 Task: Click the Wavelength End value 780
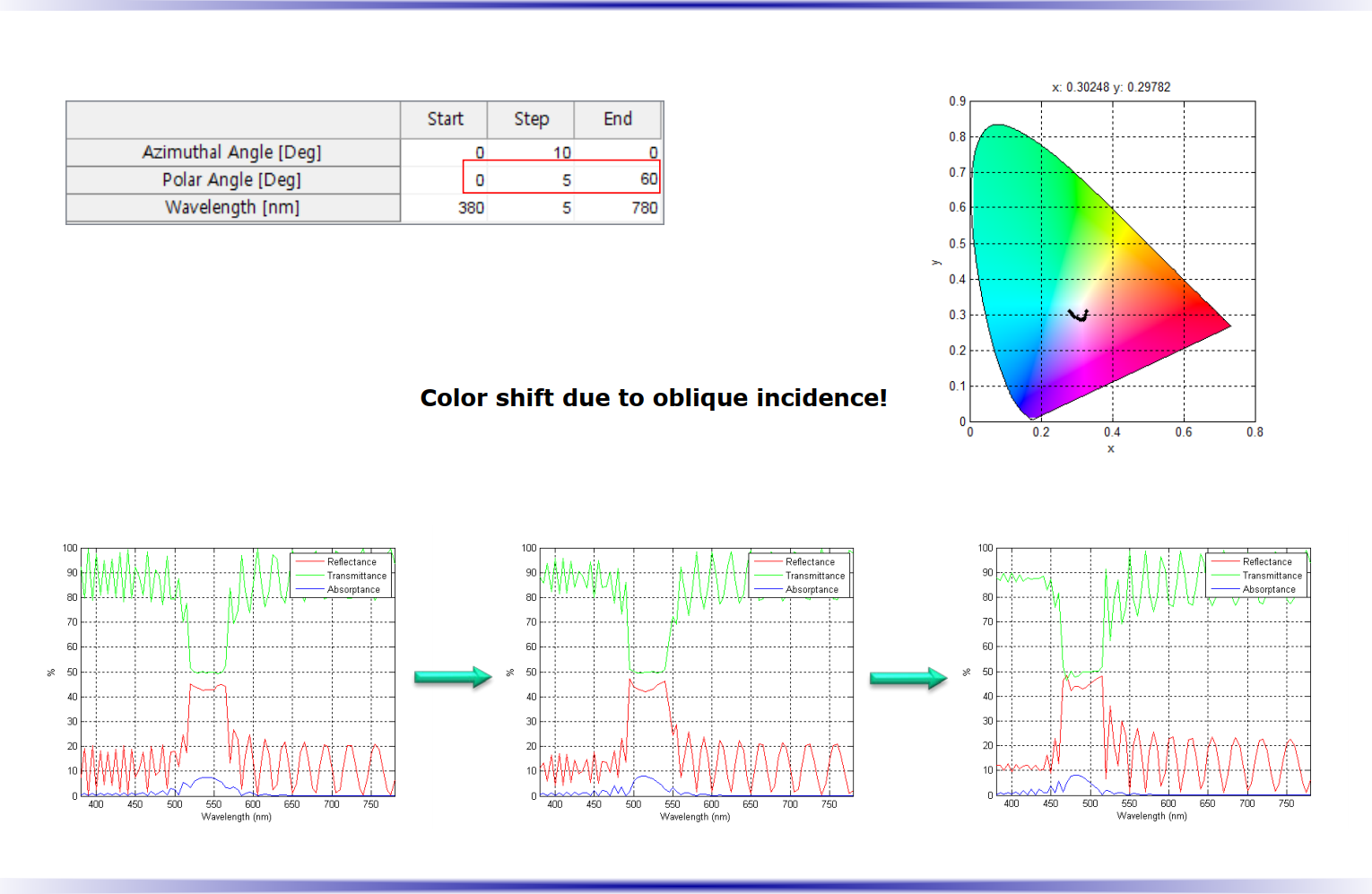(x=644, y=208)
